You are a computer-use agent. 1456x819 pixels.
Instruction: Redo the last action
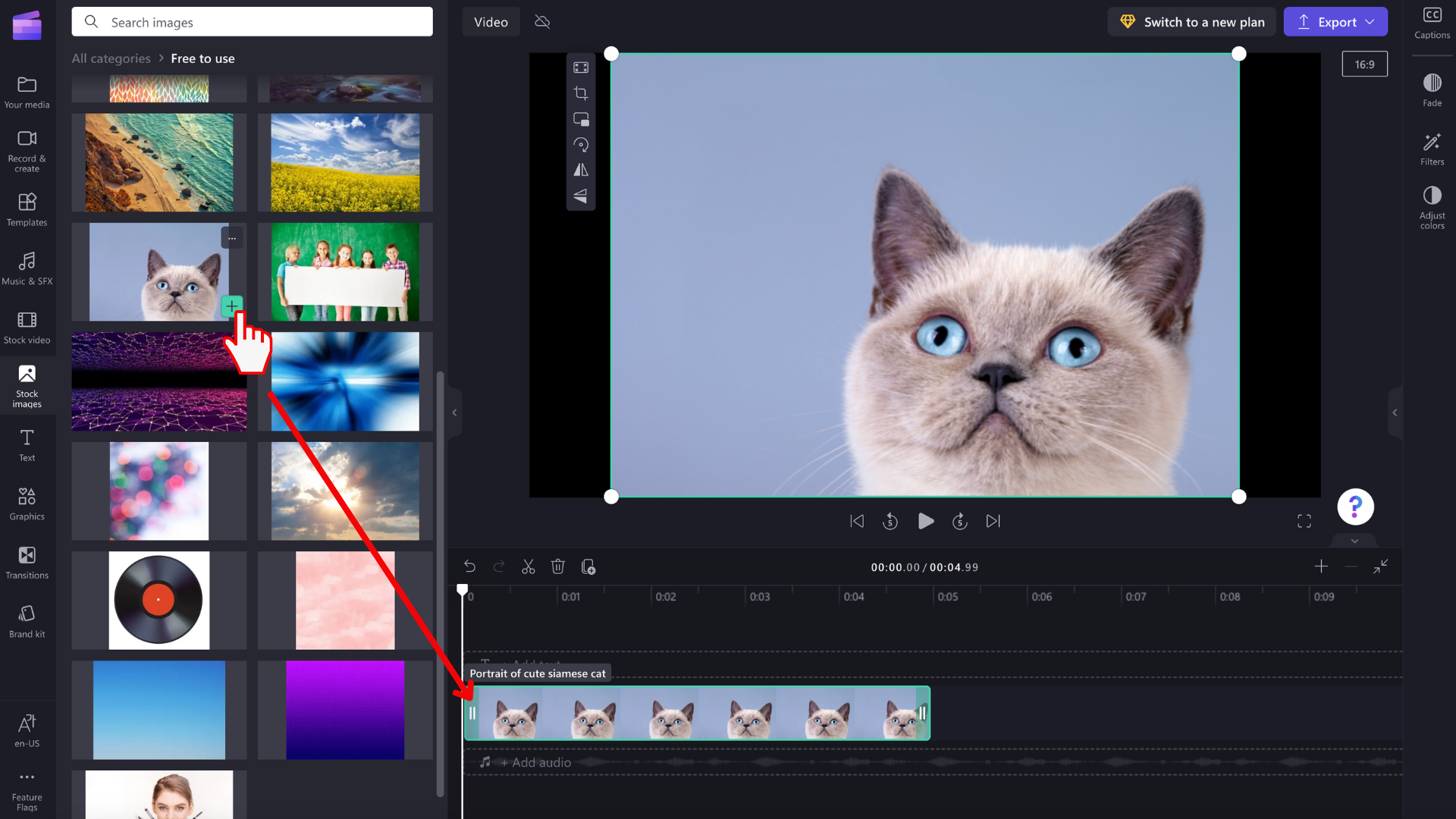point(499,566)
